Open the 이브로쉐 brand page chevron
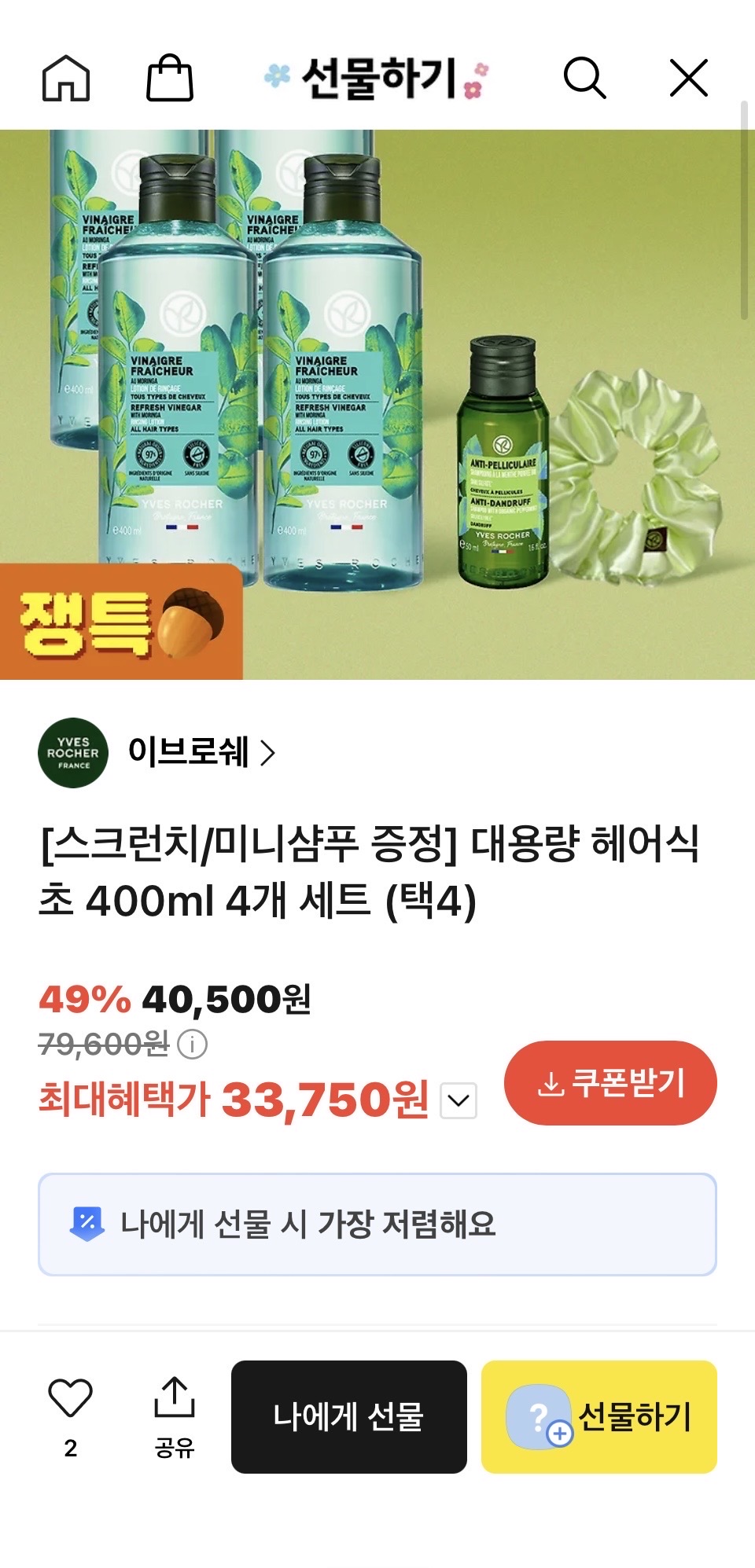Screen dimensions: 755x1568 point(268,753)
